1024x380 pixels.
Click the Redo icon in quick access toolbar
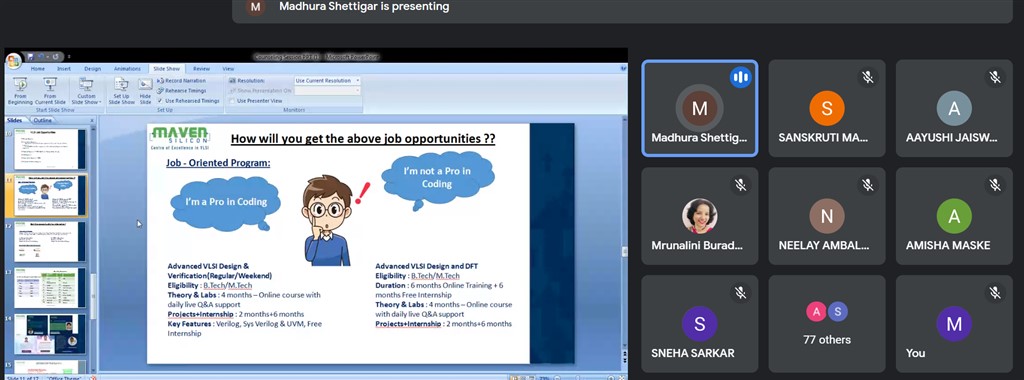pyautogui.click(x=55, y=57)
